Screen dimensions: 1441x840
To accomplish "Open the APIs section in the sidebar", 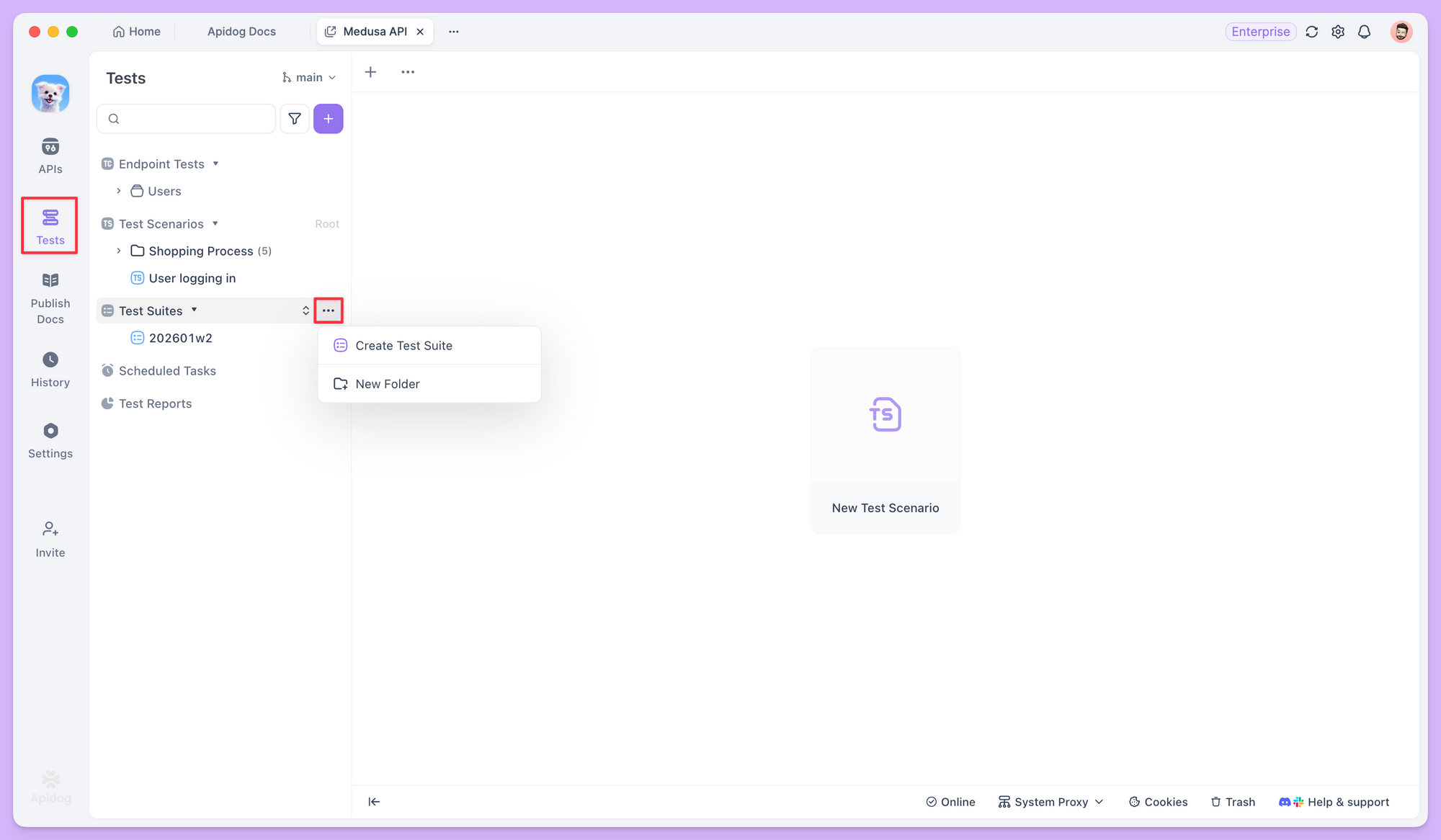I will click(x=50, y=155).
